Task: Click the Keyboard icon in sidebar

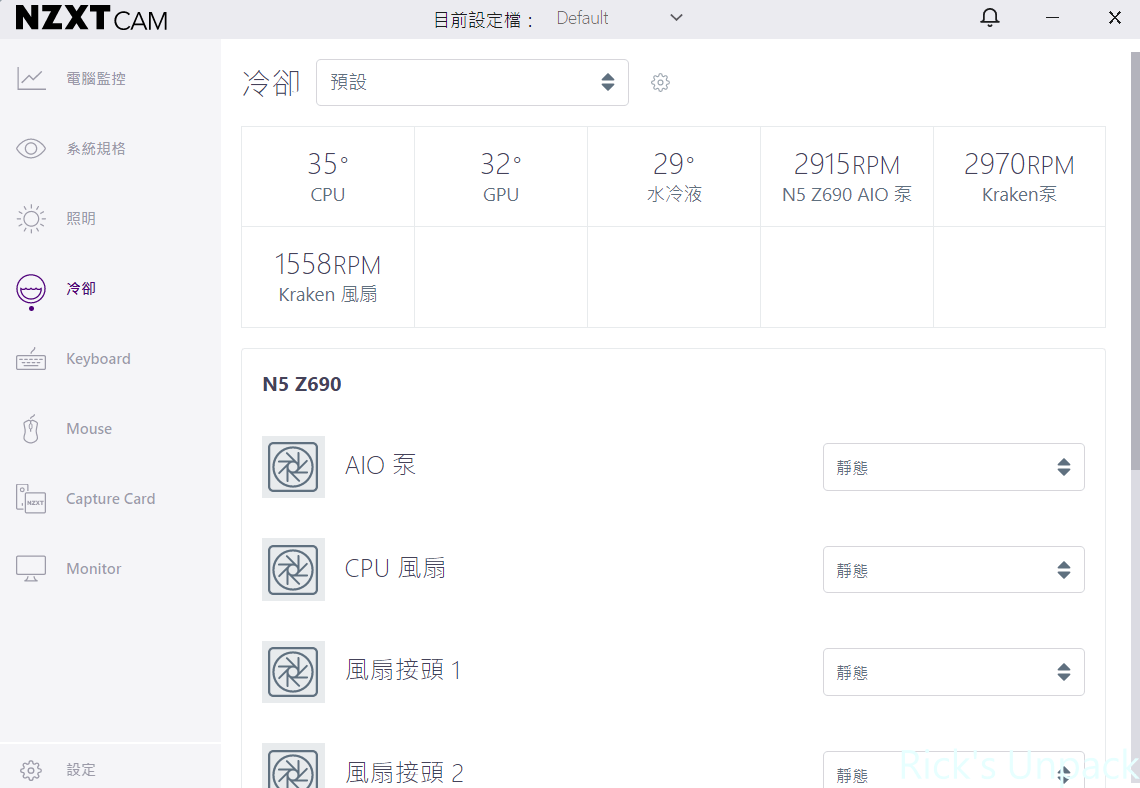Action: (31, 359)
